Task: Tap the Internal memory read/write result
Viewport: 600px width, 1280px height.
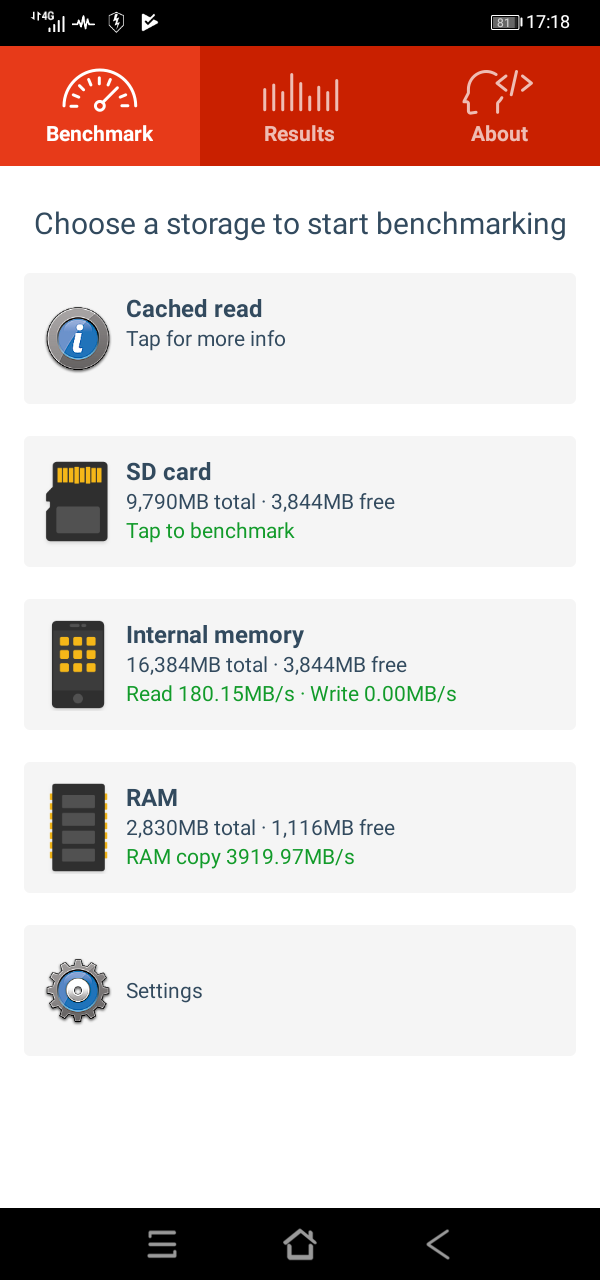Action: point(291,694)
